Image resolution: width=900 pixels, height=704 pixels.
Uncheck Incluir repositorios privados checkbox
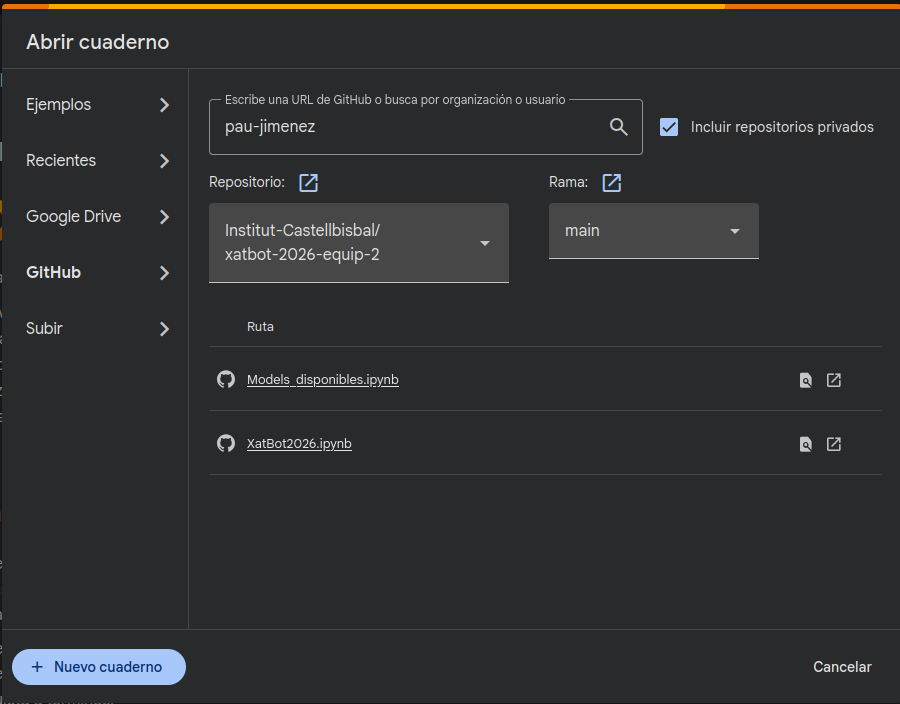point(669,127)
